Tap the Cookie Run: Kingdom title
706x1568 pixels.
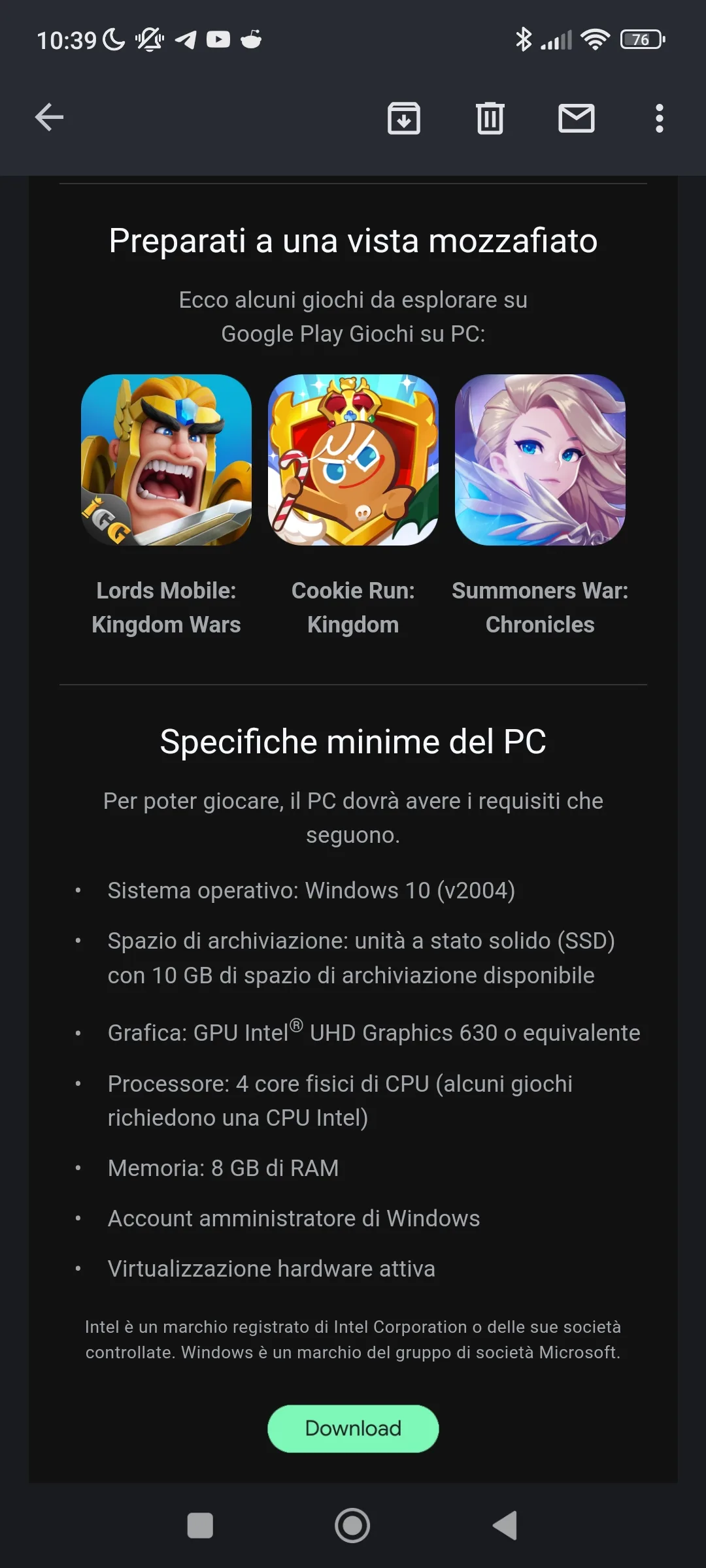353,608
